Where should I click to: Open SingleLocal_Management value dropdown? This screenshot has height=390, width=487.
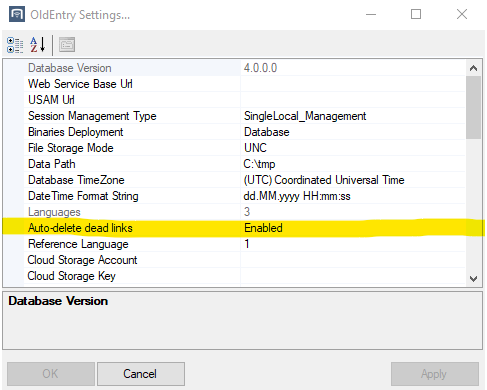pyautogui.click(x=353, y=116)
